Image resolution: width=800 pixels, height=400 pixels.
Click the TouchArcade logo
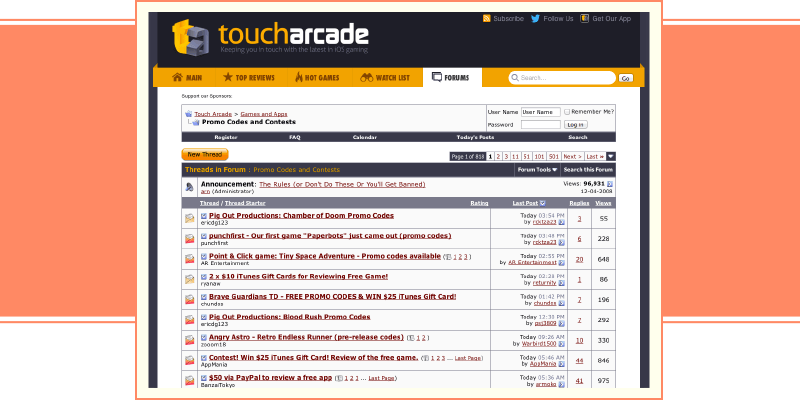(x=270, y=37)
